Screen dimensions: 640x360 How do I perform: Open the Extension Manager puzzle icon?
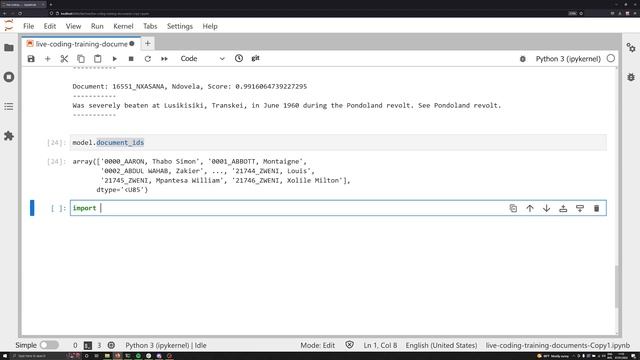(x=9, y=136)
